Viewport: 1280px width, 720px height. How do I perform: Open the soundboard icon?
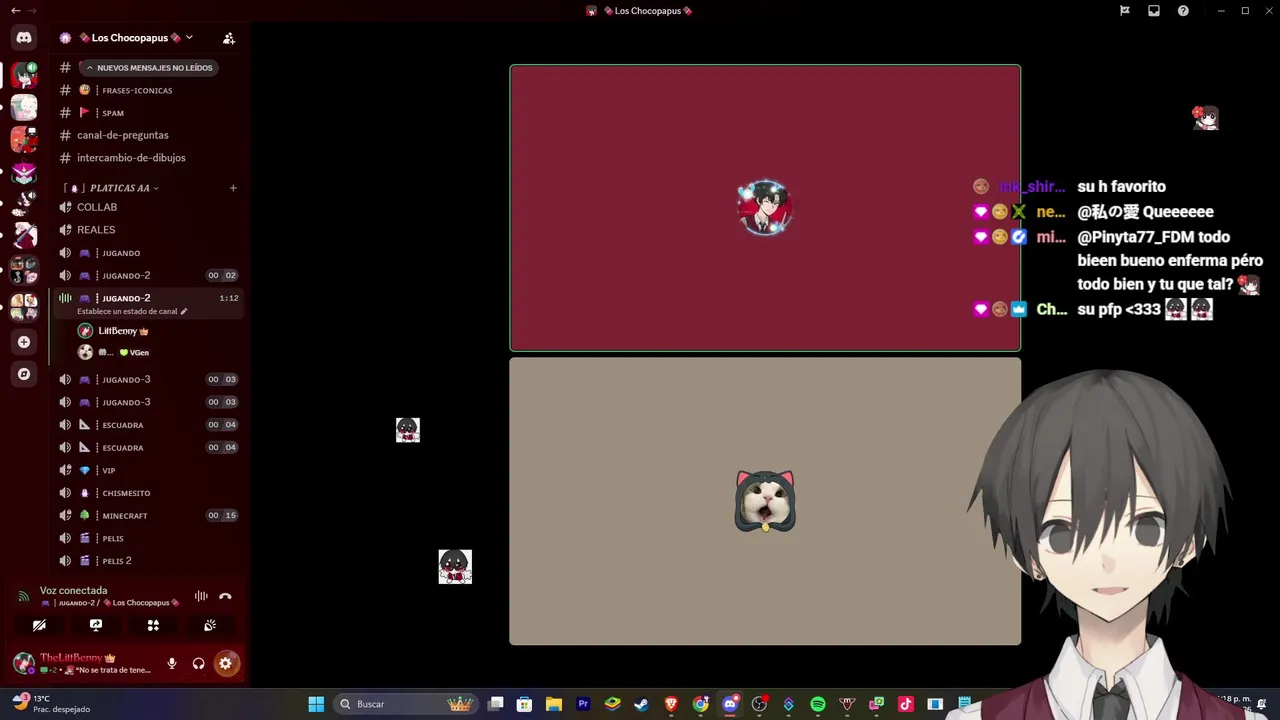click(210, 625)
